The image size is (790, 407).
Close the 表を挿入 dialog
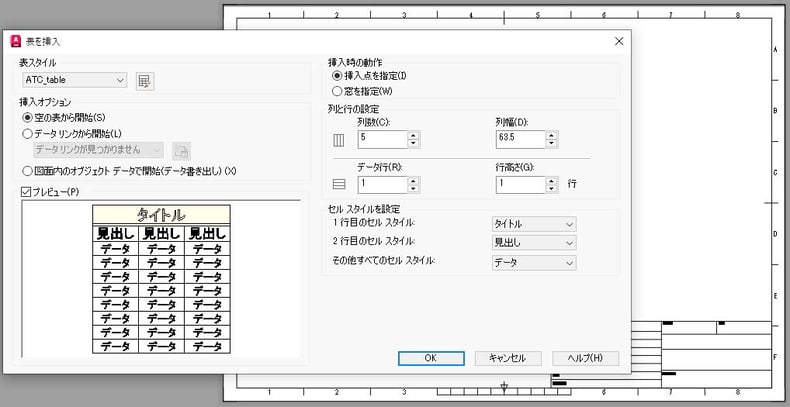coord(619,41)
